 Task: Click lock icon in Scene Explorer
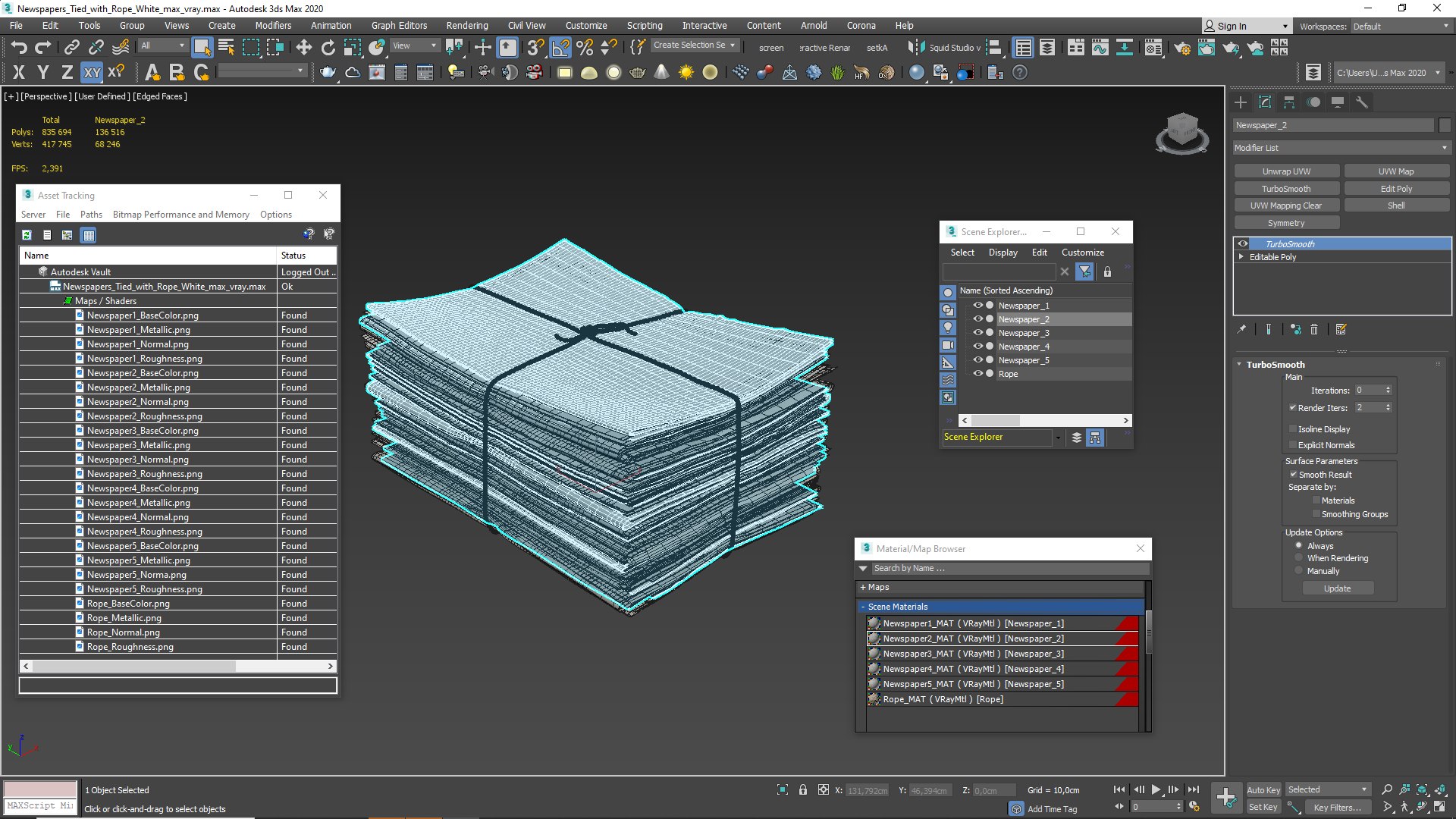click(x=1107, y=271)
